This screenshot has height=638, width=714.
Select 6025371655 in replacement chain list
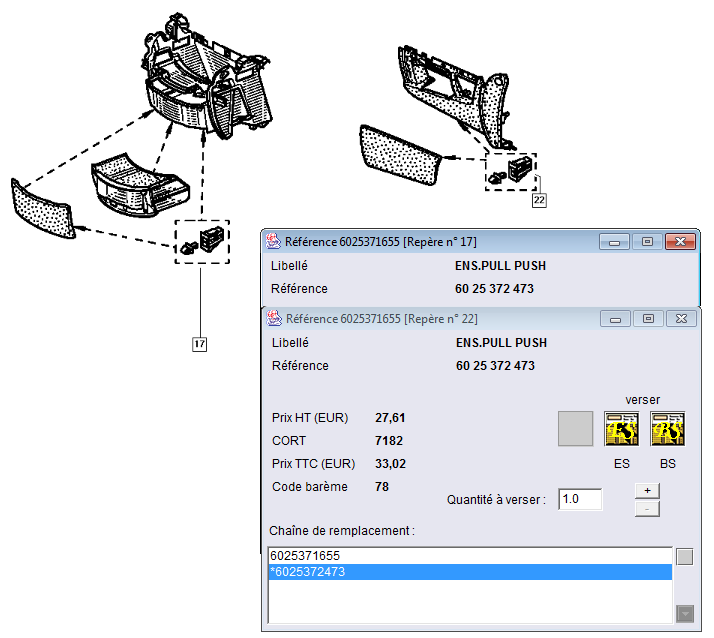pos(470,555)
